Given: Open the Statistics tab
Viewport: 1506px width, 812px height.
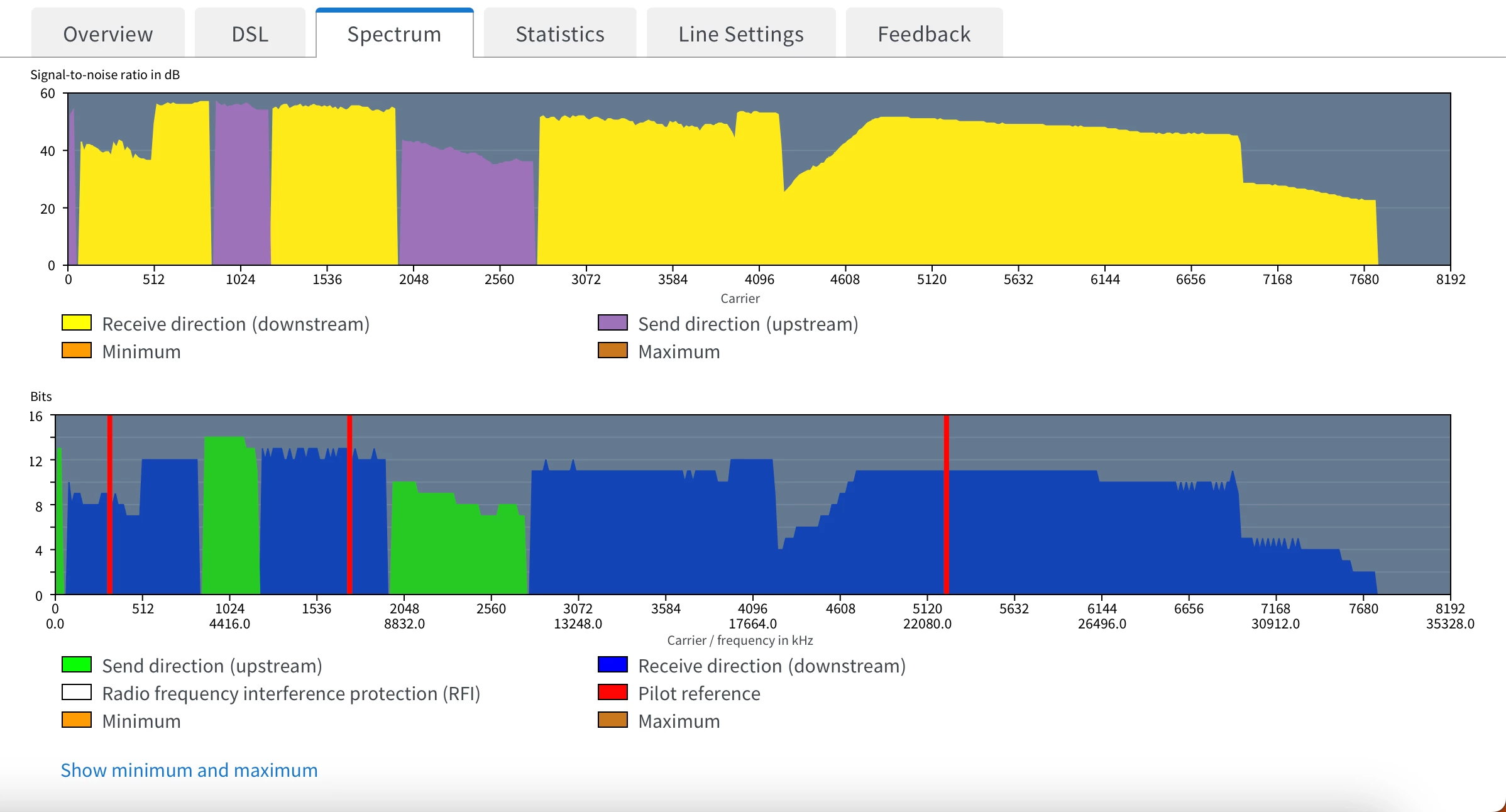Looking at the screenshot, I should (x=559, y=34).
